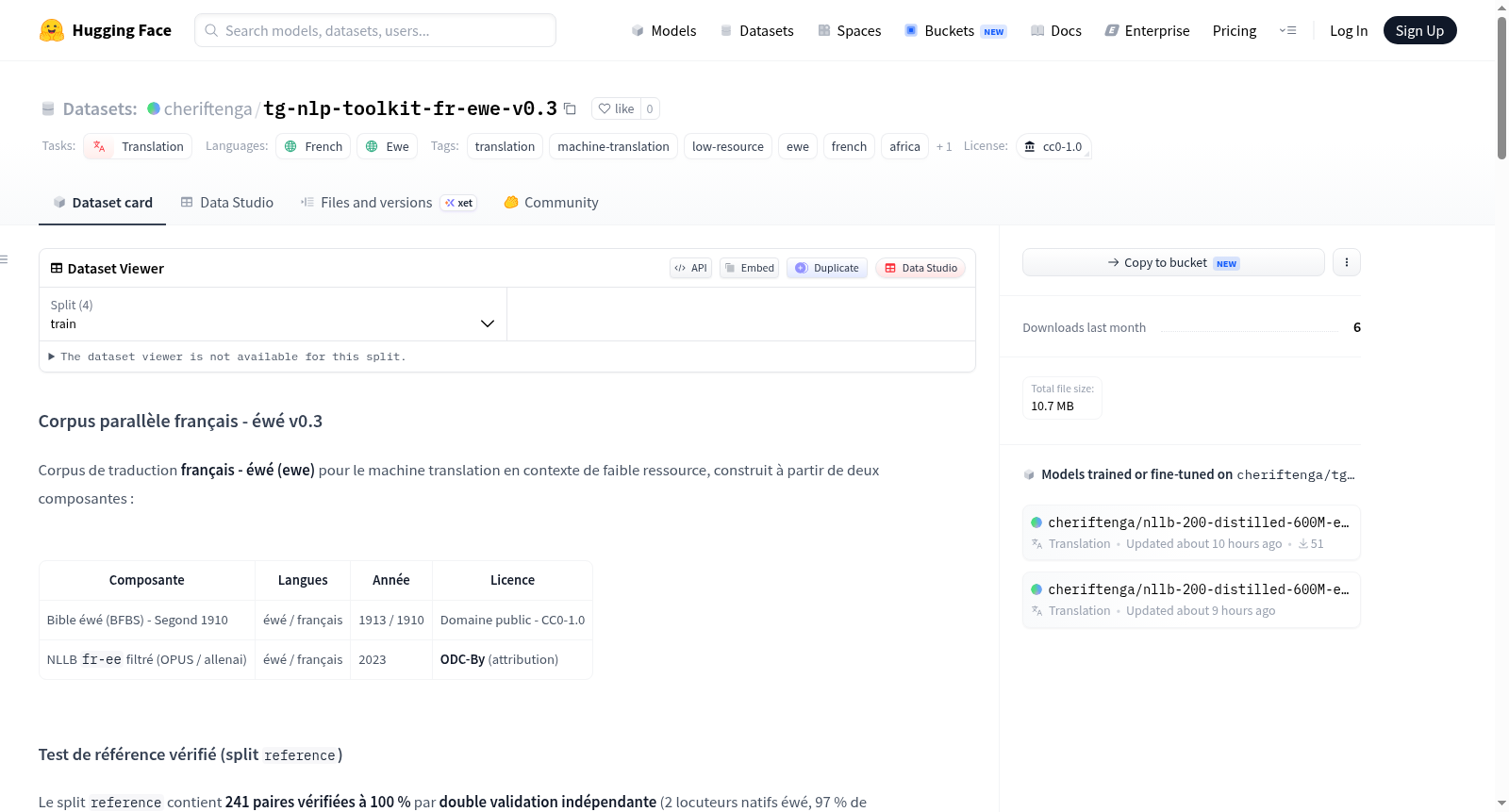The height and width of the screenshot is (812, 1509).
Task: Click the Hugging Face logo emoji
Action: click(x=52, y=30)
